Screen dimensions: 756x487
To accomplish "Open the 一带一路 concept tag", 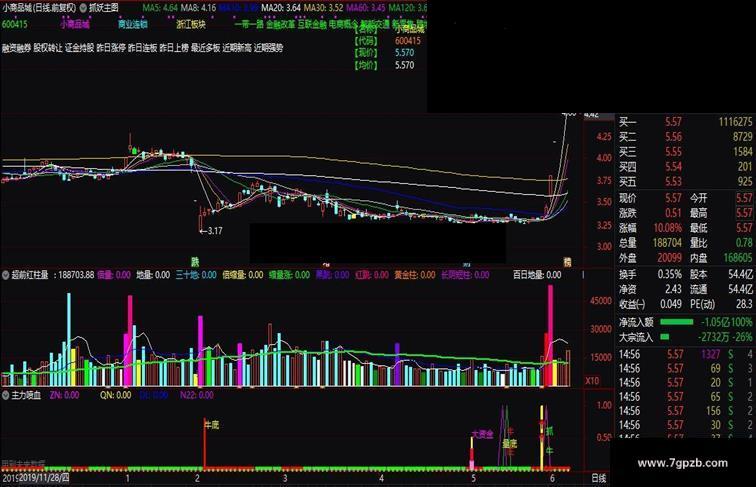I will click(x=249, y=24).
